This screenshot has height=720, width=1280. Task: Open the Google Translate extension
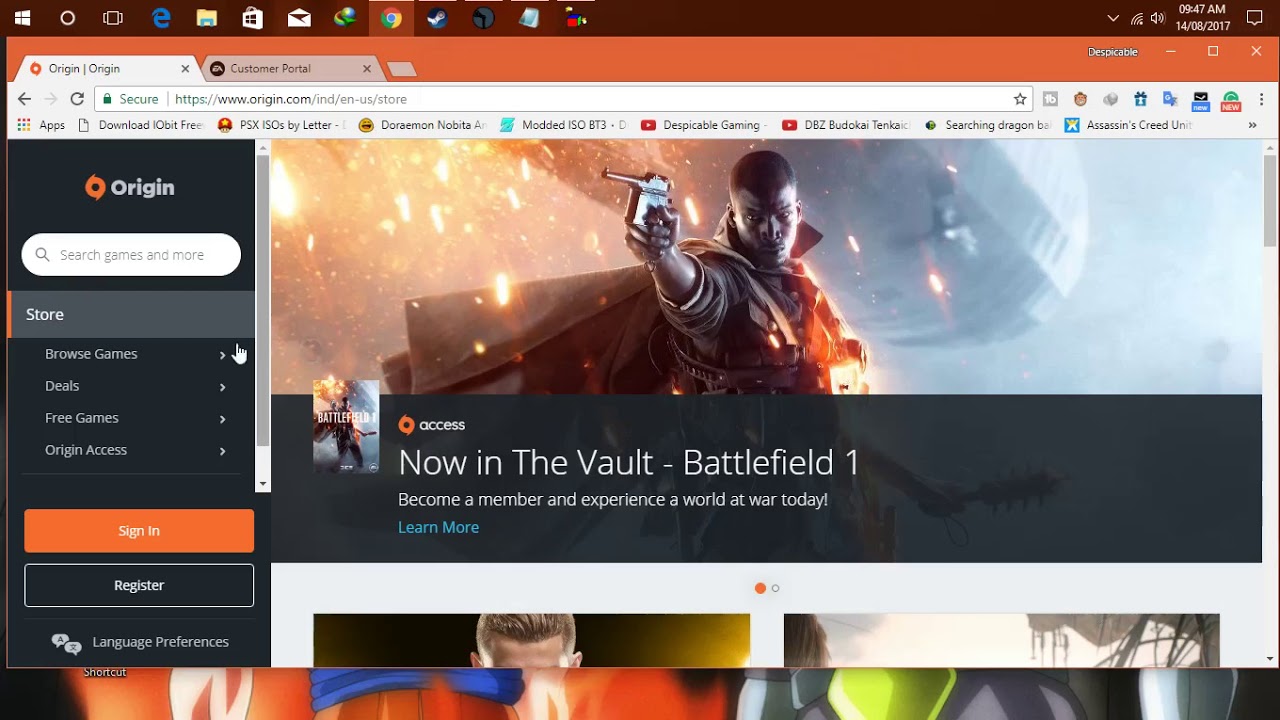(1170, 99)
